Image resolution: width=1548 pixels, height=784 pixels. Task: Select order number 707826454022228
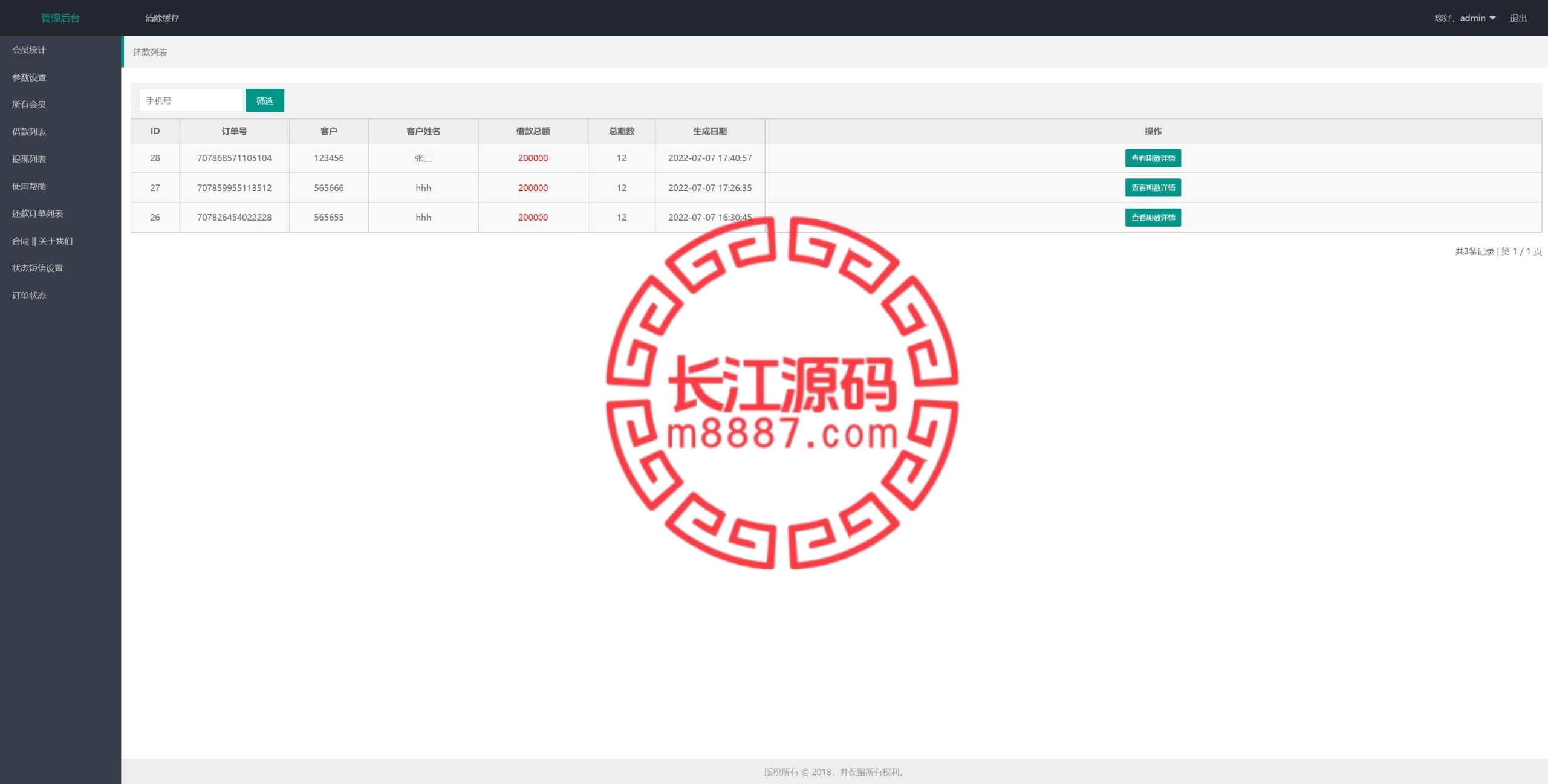[x=234, y=218]
